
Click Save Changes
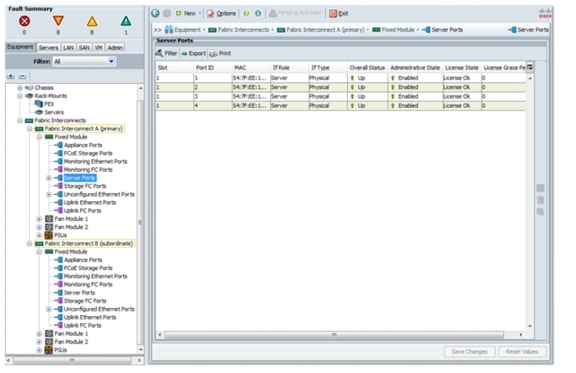coord(469,352)
